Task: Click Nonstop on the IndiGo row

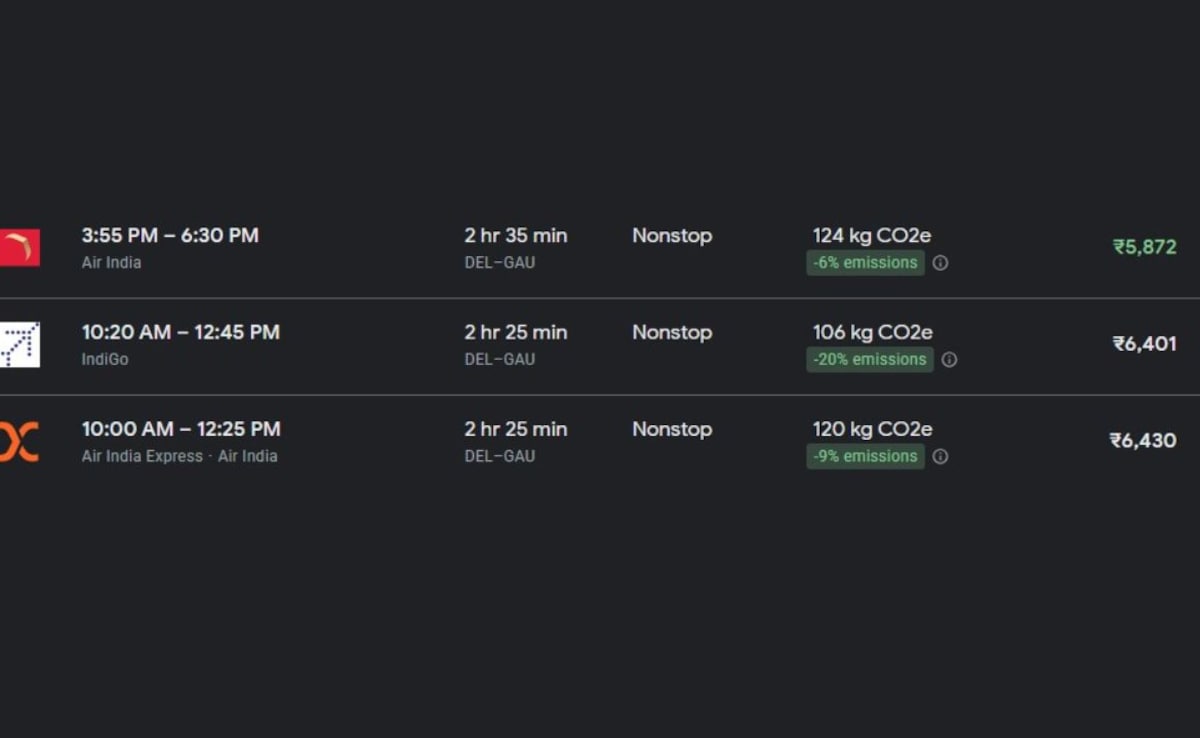Action: (x=671, y=333)
